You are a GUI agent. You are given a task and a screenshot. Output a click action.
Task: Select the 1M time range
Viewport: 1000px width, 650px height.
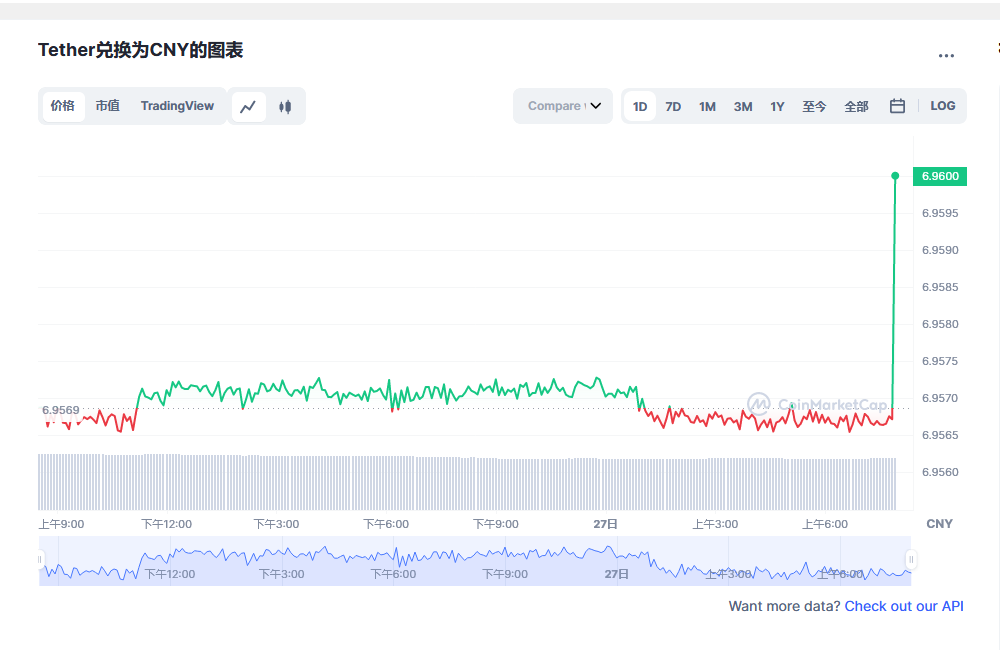coord(707,107)
